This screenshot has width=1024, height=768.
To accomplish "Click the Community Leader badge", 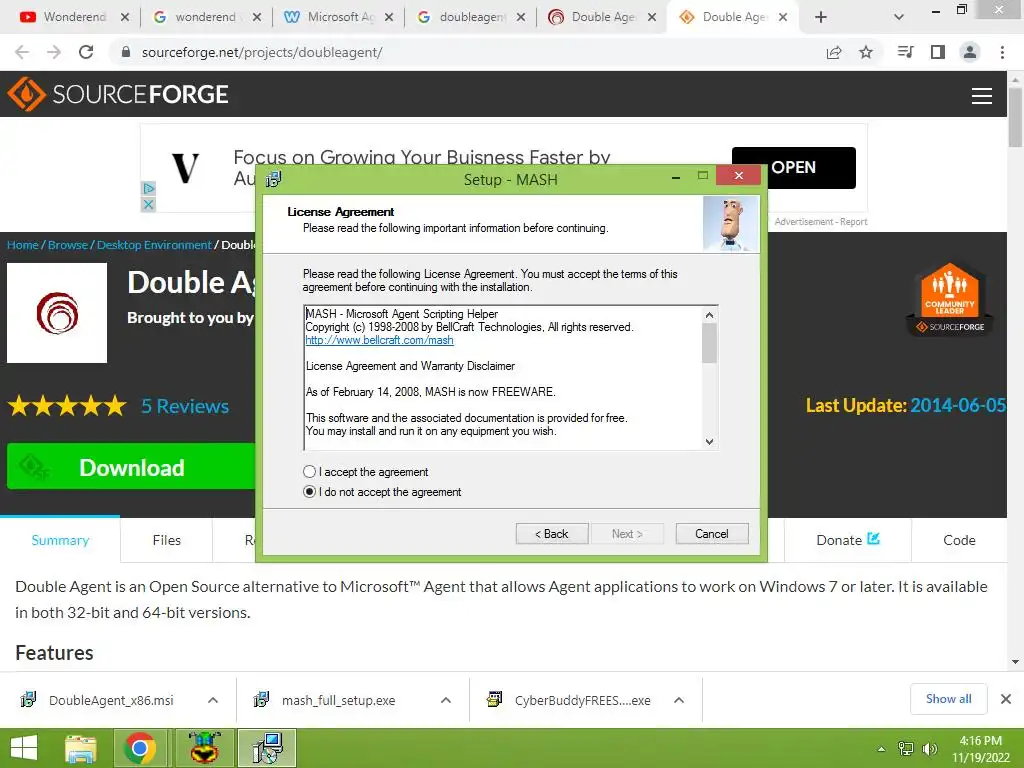I will [x=950, y=299].
